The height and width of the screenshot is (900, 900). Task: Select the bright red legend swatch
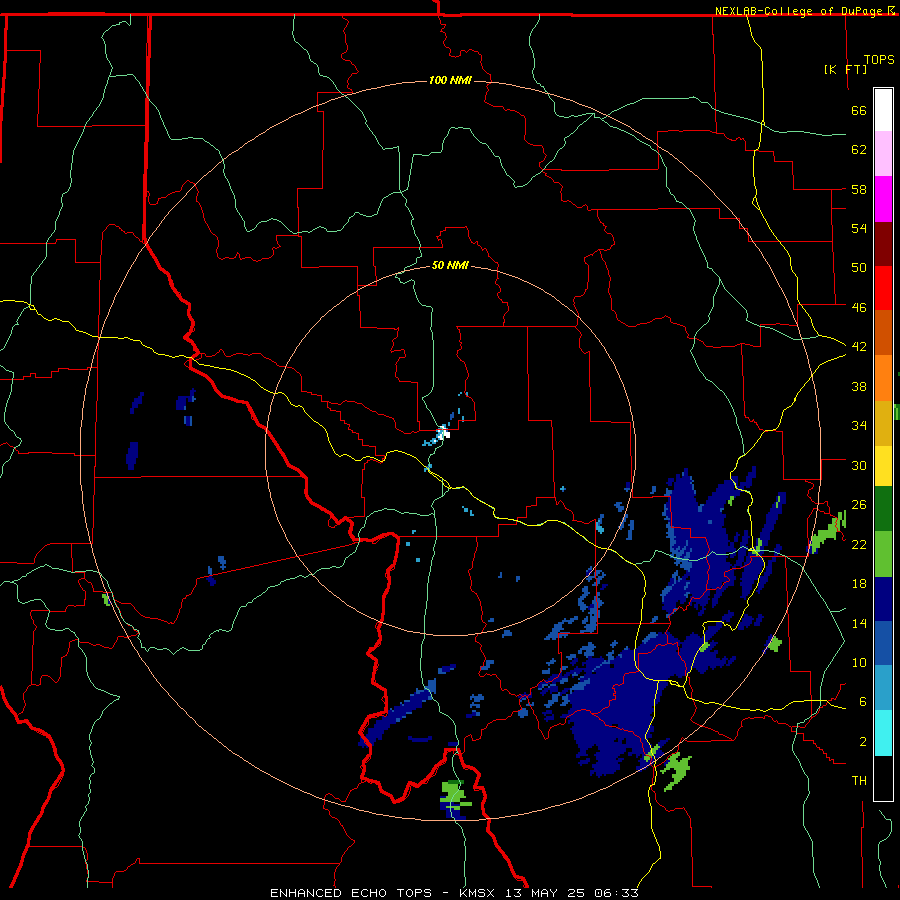(883, 288)
